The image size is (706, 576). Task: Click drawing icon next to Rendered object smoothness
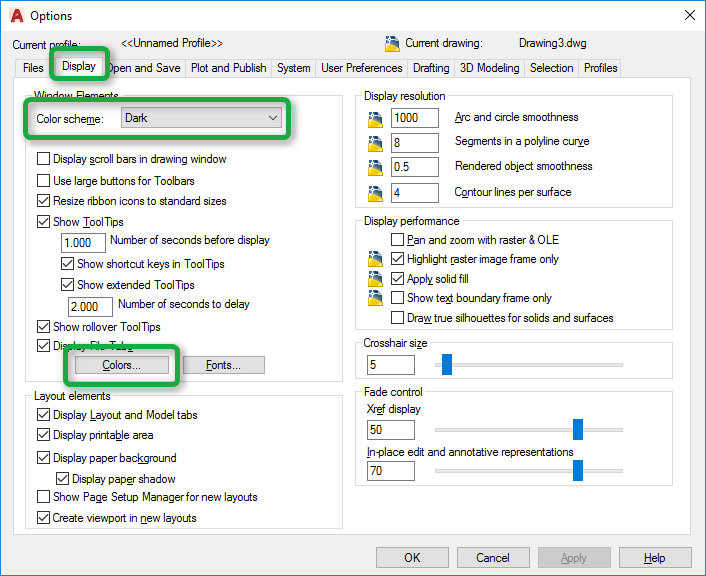(375, 168)
